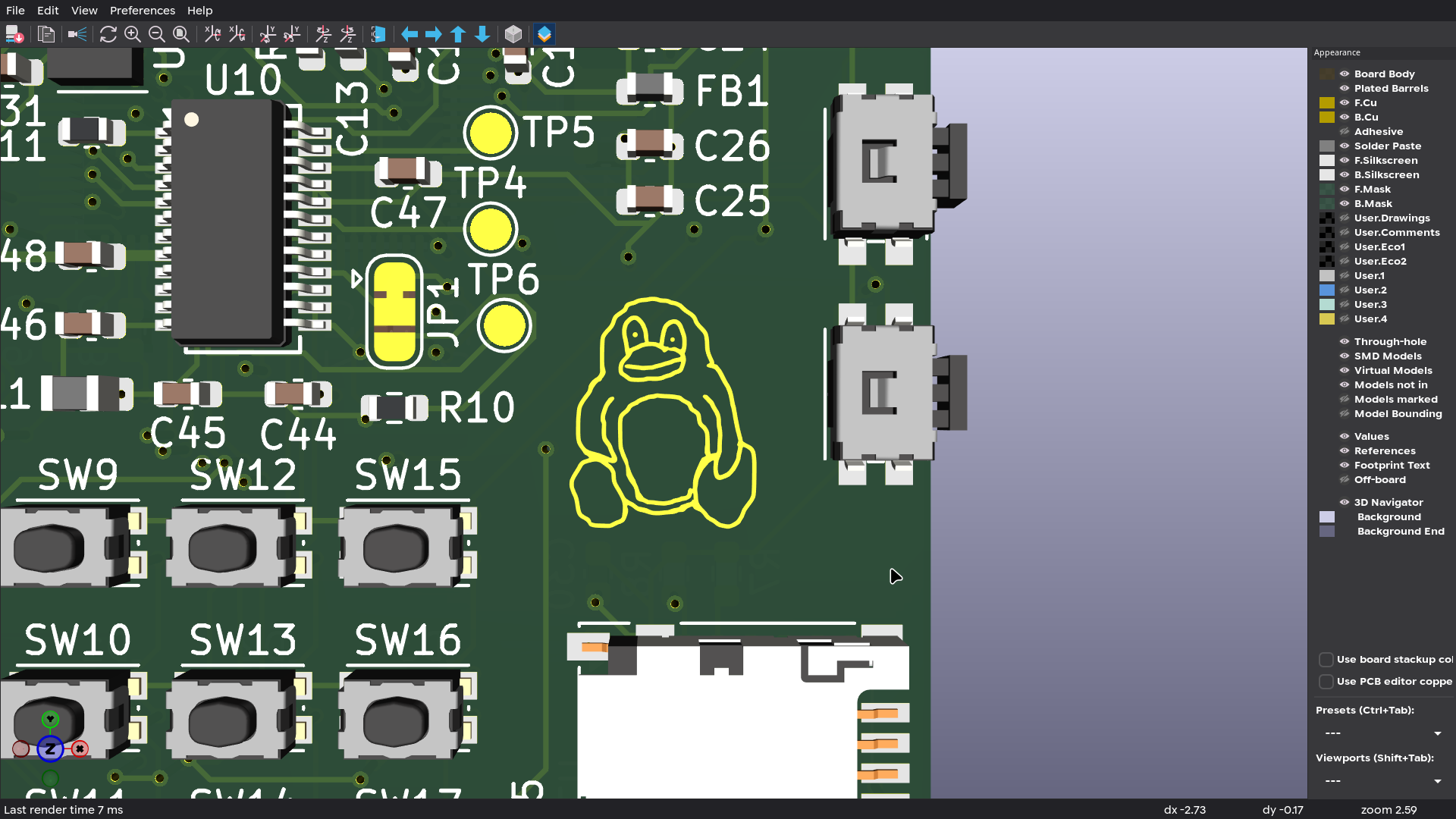Rotate Z clockwise using the first Z-axis icon
The width and height of the screenshot is (1456, 819).
(x=324, y=34)
